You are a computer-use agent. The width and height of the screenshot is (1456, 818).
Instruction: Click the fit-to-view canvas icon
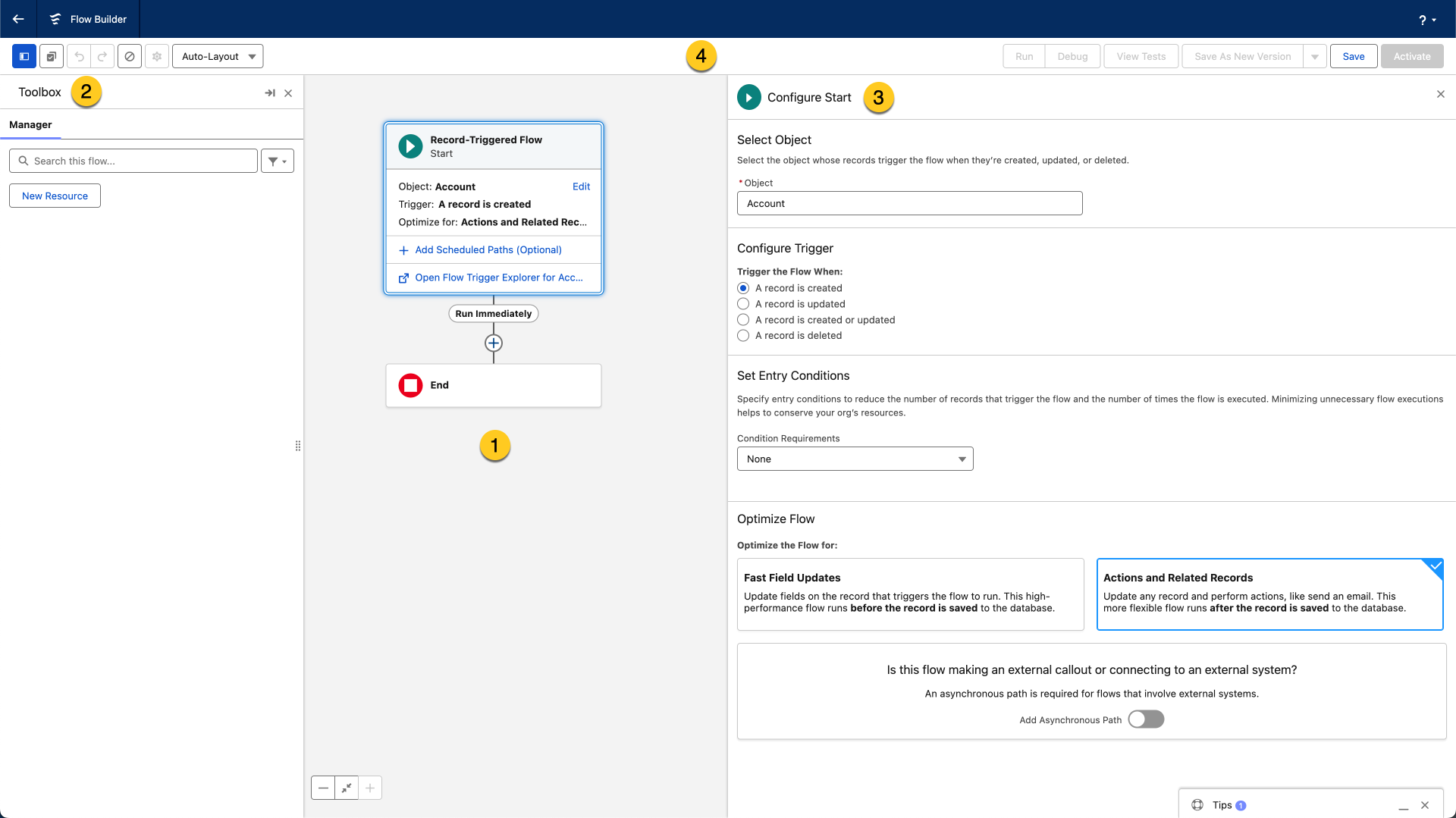point(347,788)
